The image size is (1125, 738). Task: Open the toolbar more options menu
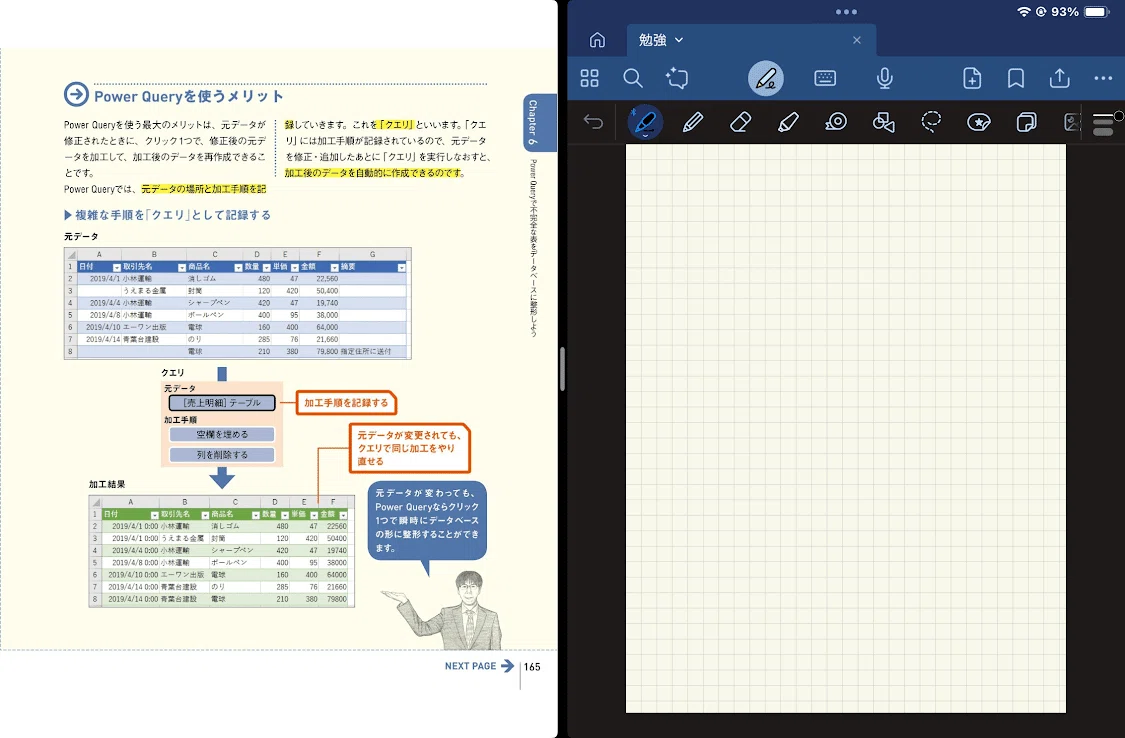(1103, 78)
